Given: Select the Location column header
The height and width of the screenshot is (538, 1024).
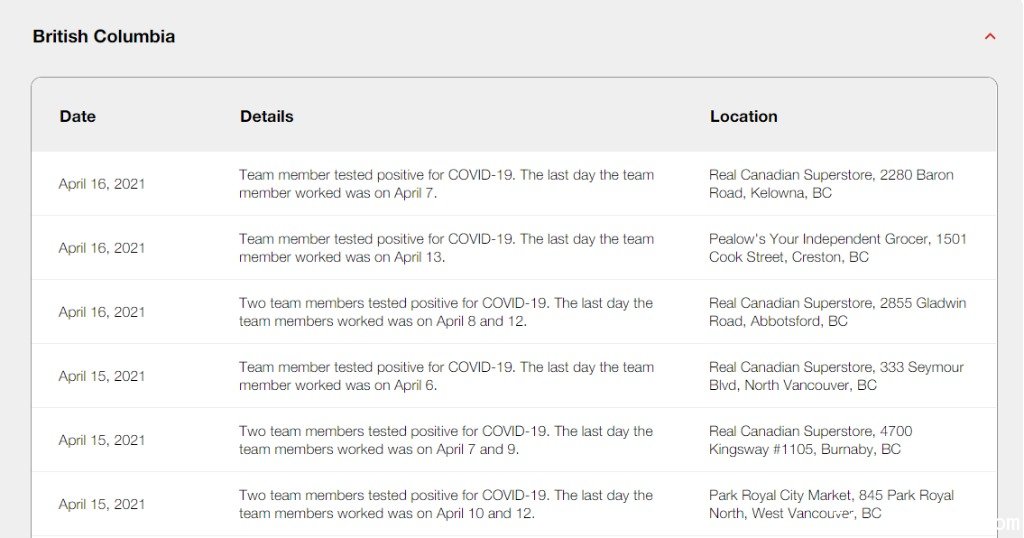Looking at the screenshot, I should pyautogui.click(x=744, y=116).
